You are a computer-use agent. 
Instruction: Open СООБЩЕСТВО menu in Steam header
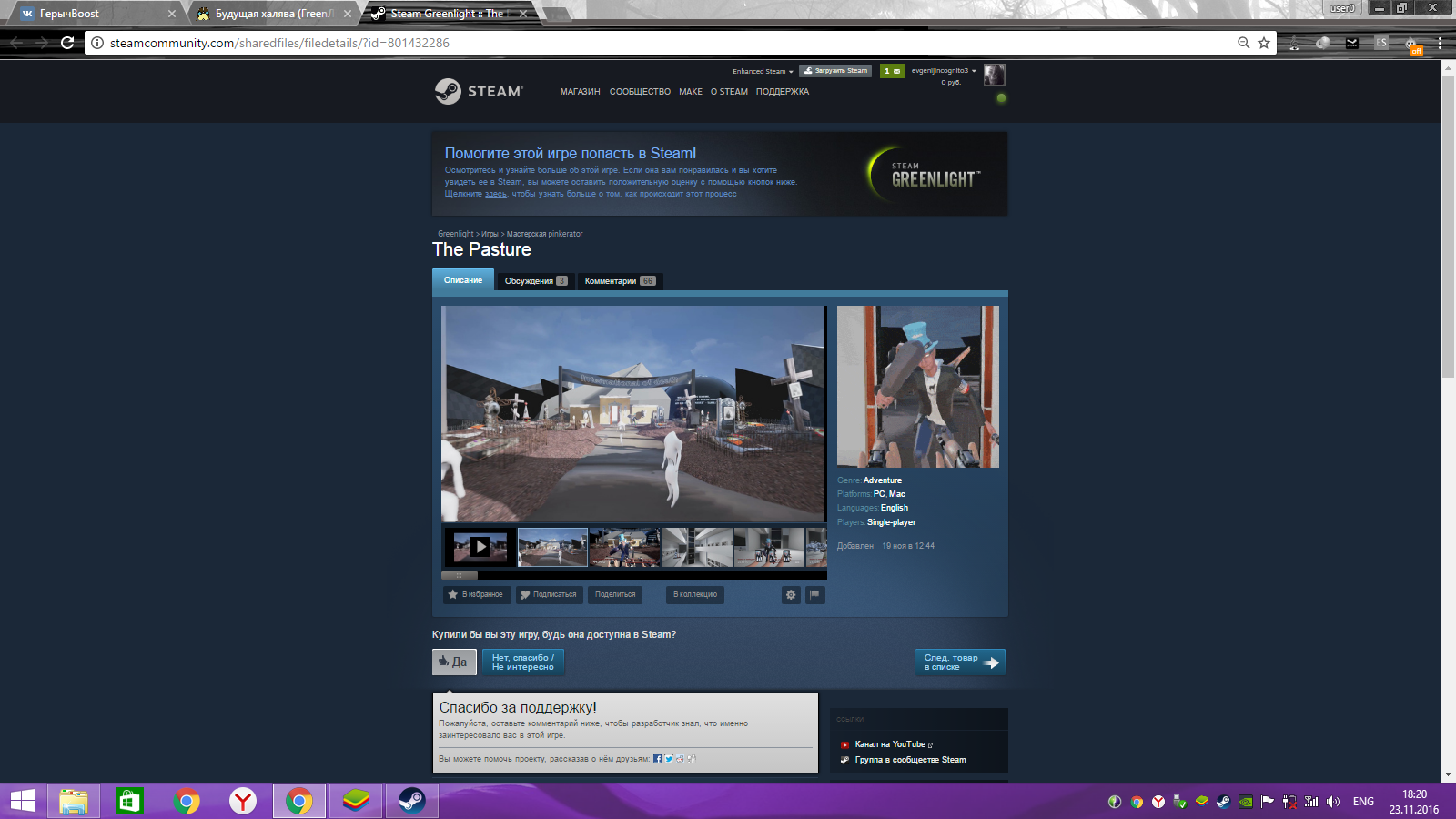pos(640,92)
